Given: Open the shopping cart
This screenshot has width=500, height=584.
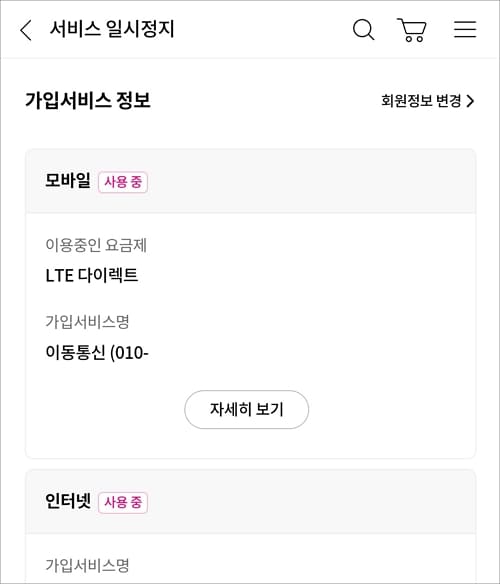Looking at the screenshot, I should pyautogui.click(x=412, y=29).
